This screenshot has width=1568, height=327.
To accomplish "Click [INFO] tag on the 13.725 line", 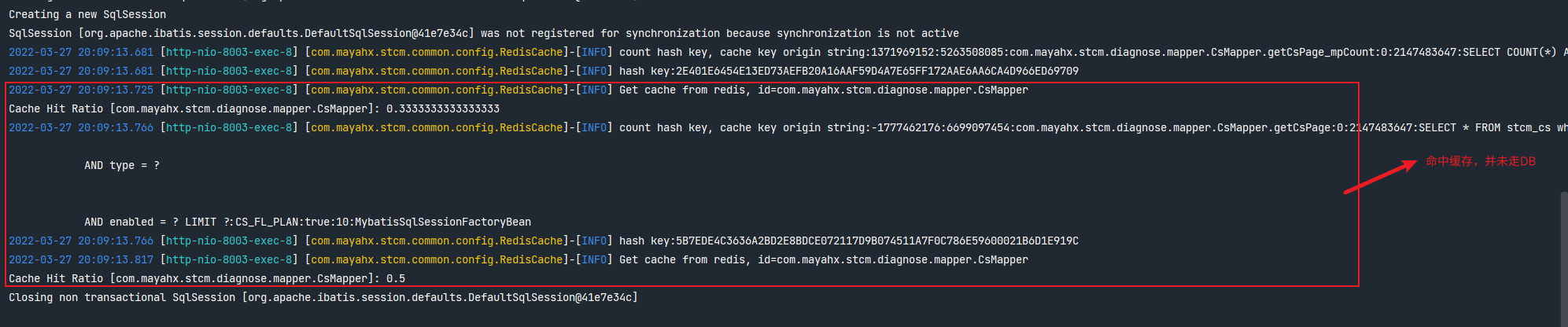I will click(x=594, y=90).
